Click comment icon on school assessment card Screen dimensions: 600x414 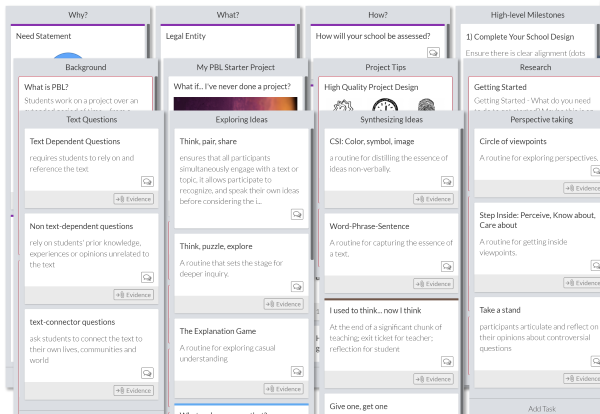[433, 53]
